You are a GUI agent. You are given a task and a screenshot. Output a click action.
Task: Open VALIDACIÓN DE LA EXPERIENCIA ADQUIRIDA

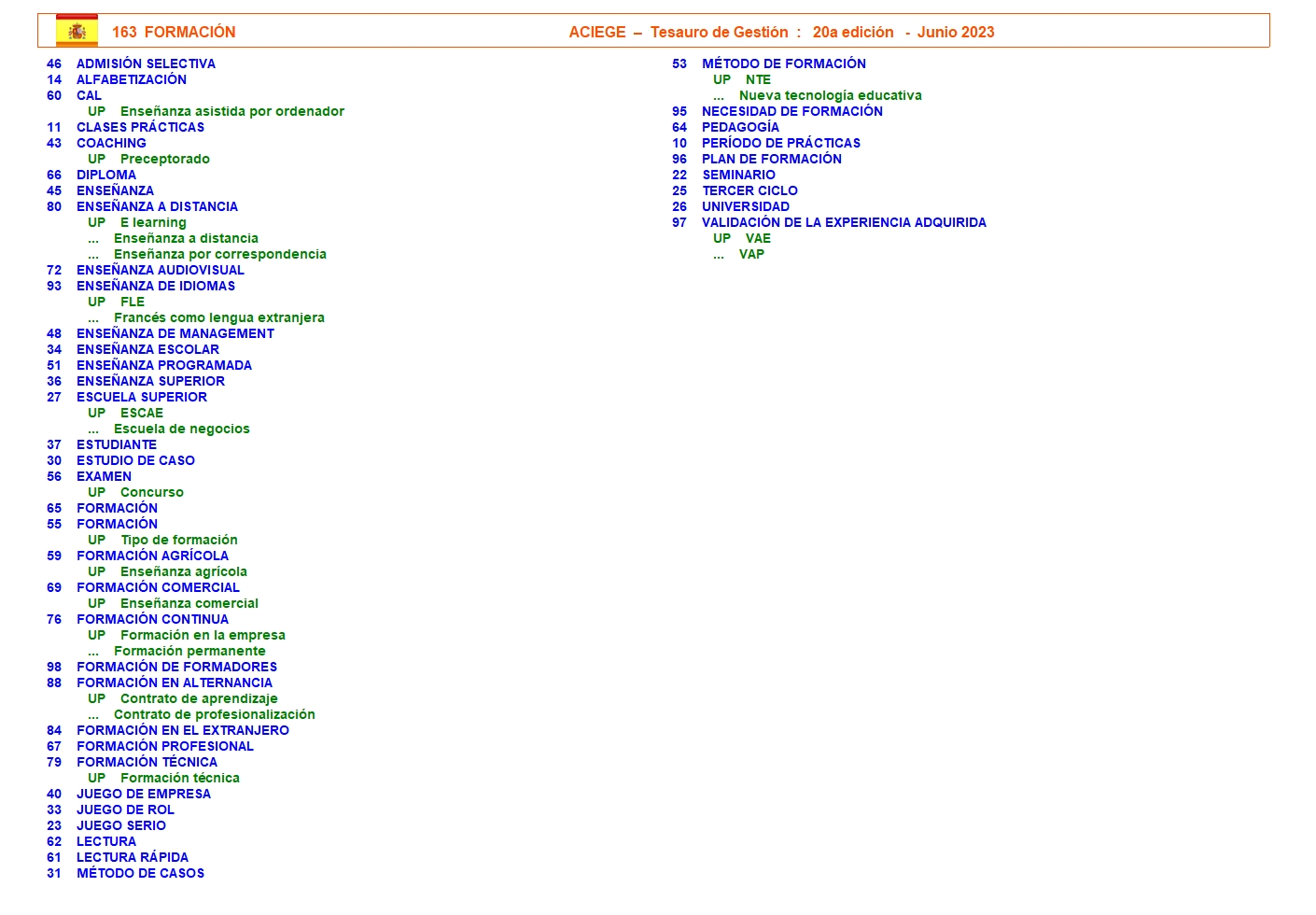click(844, 222)
